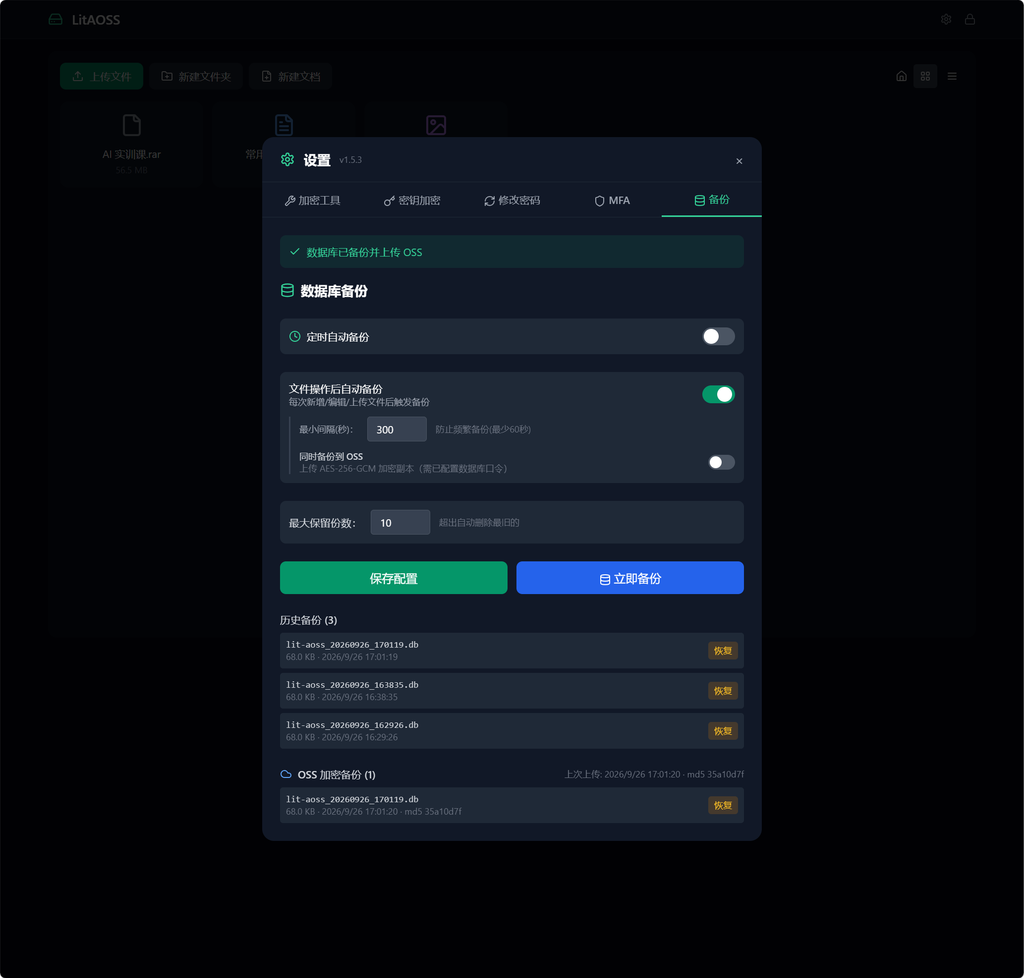Click the home icon in file toolbar
This screenshot has width=1024, height=978.
(x=901, y=76)
